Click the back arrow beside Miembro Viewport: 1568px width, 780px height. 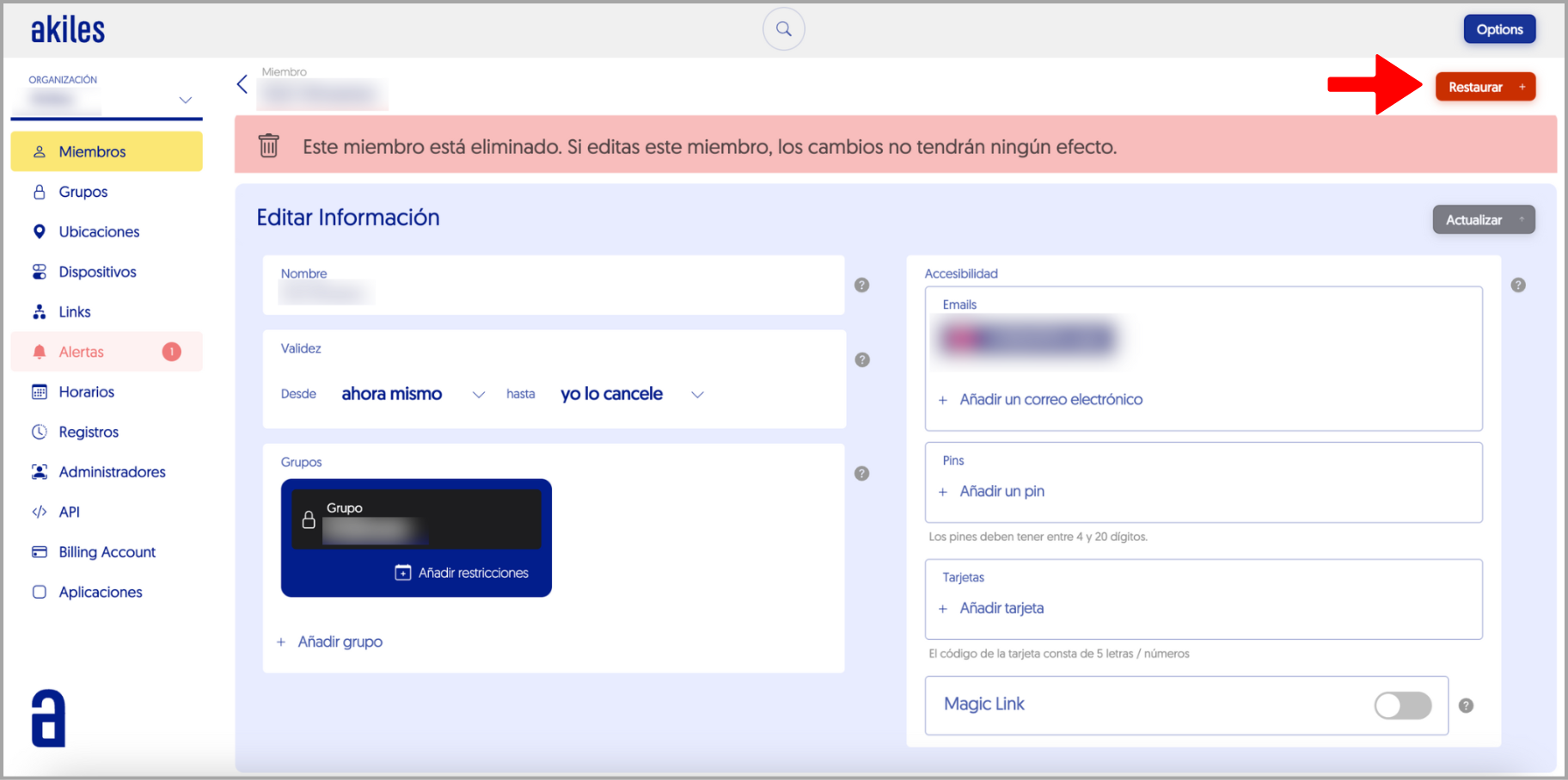click(242, 84)
